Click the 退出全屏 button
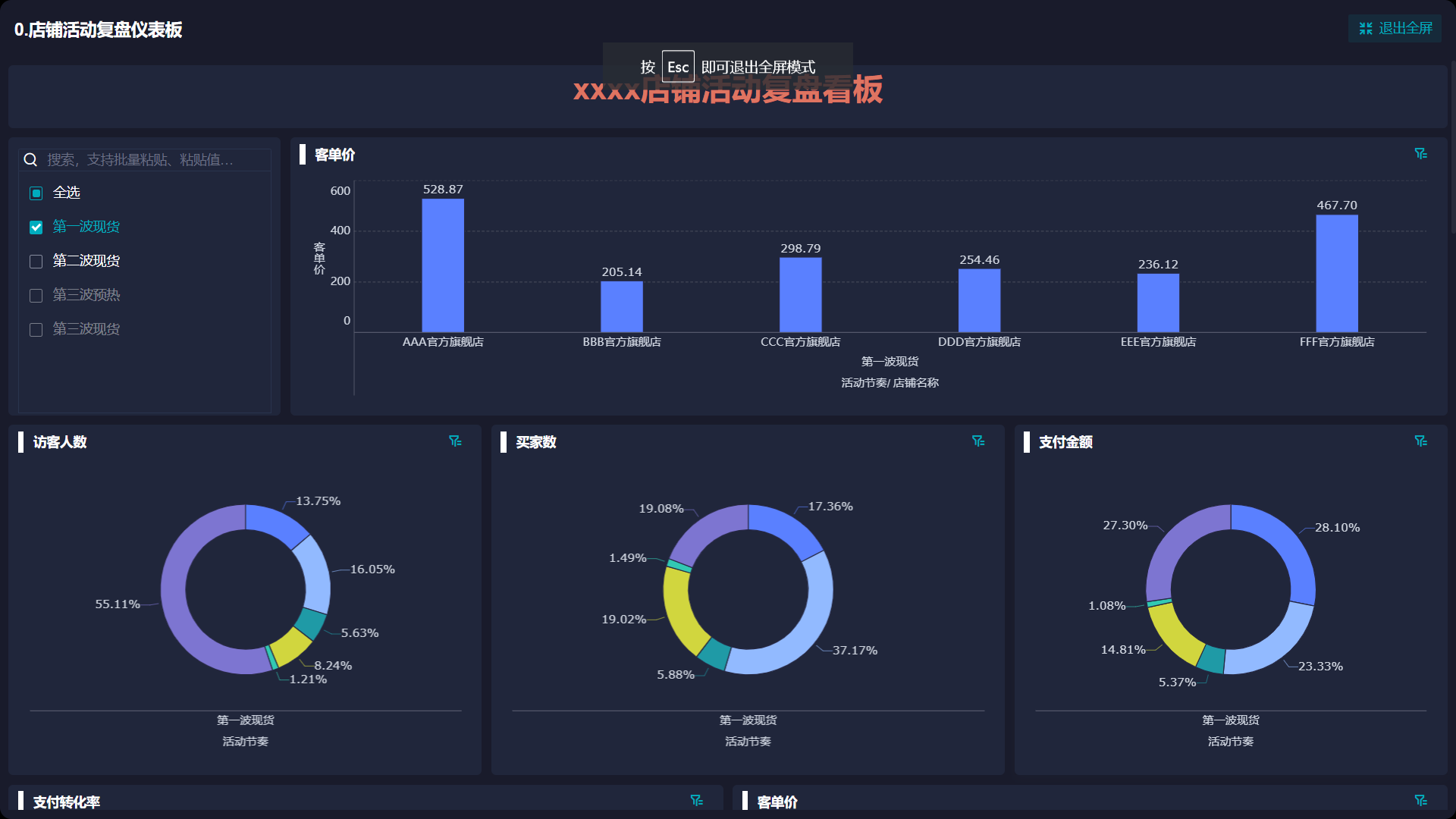The image size is (1456, 819). tap(1395, 29)
